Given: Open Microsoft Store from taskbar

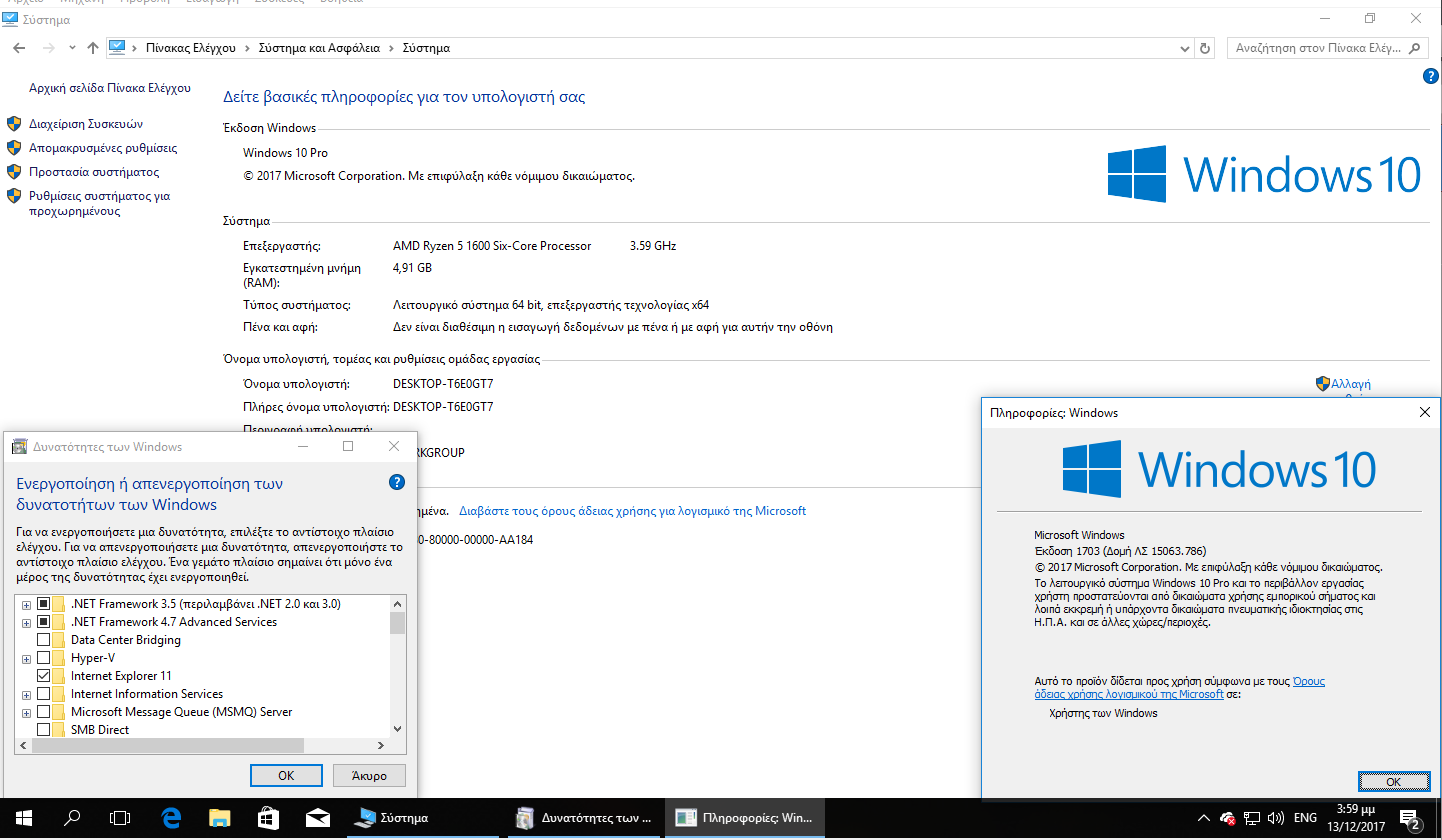Looking at the screenshot, I should pyautogui.click(x=268, y=818).
